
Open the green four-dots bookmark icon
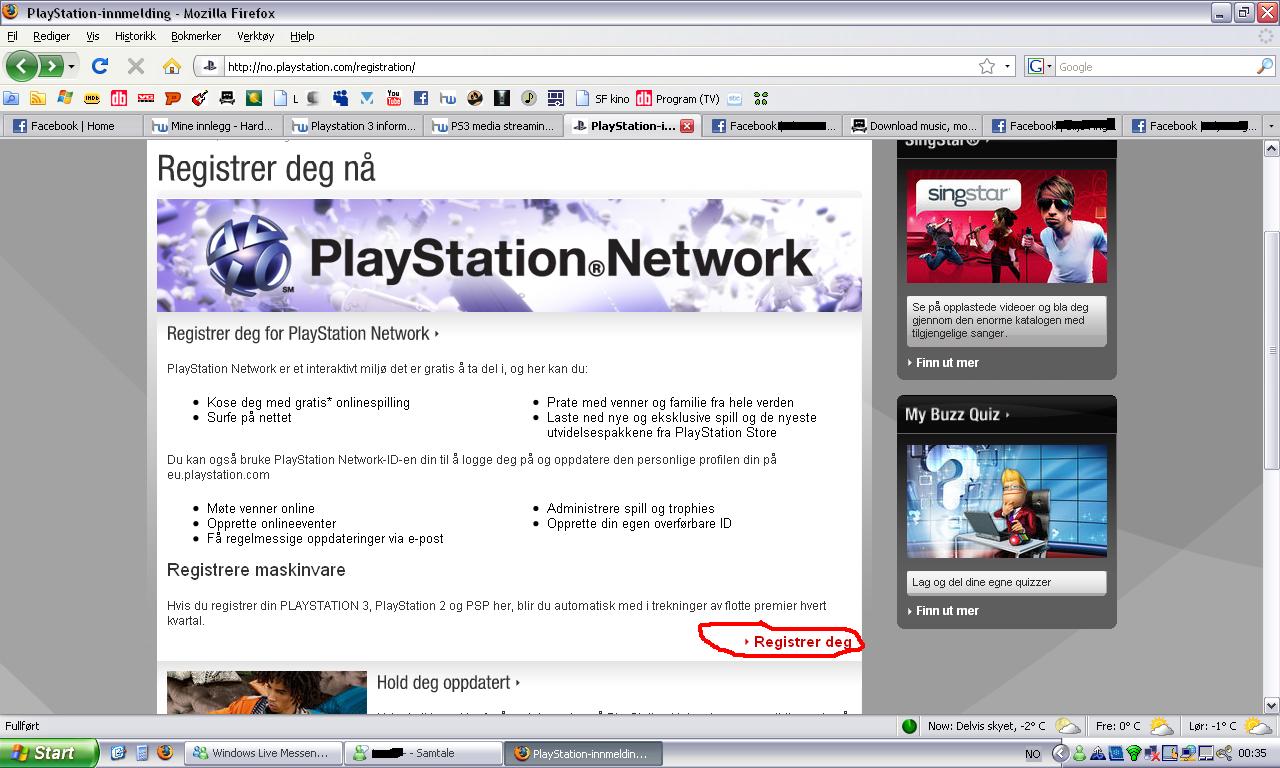[761, 98]
